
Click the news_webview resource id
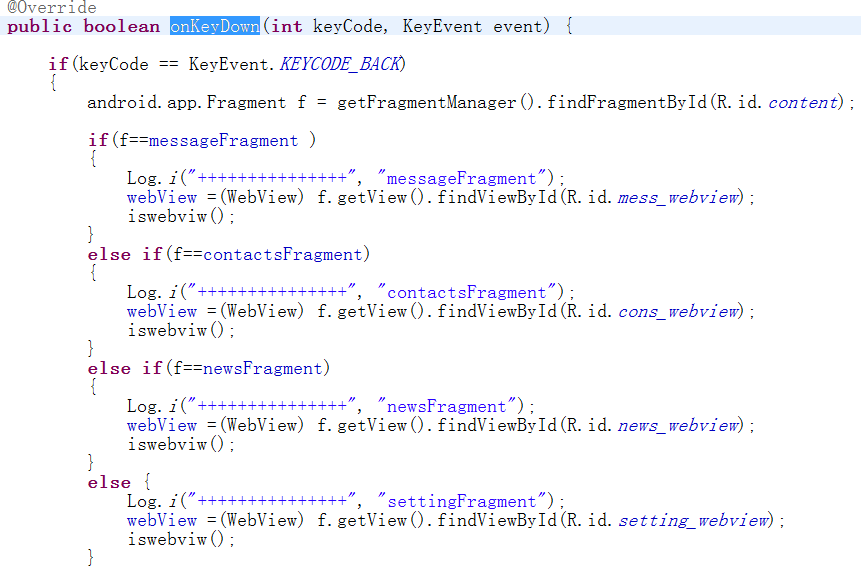coord(679,425)
